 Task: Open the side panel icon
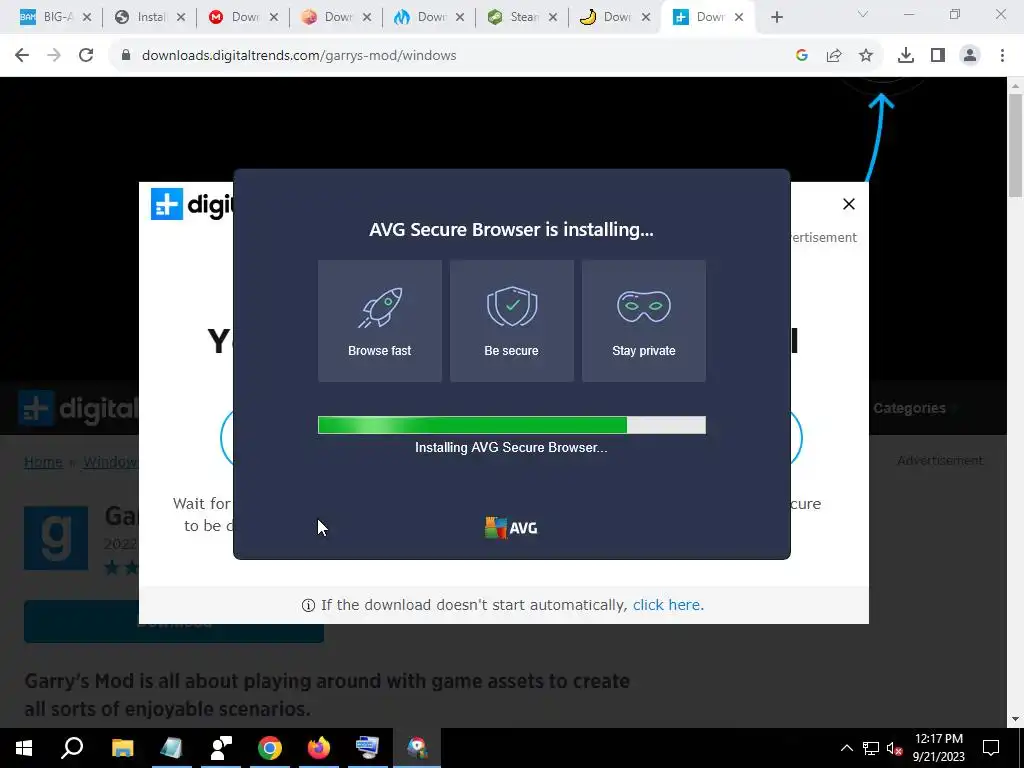938,56
